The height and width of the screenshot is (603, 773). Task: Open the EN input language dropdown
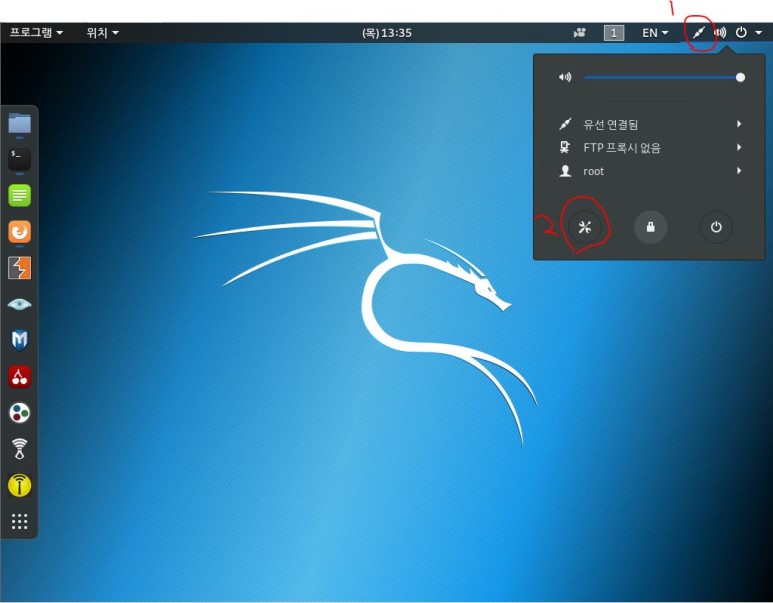[x=655, y=33]
